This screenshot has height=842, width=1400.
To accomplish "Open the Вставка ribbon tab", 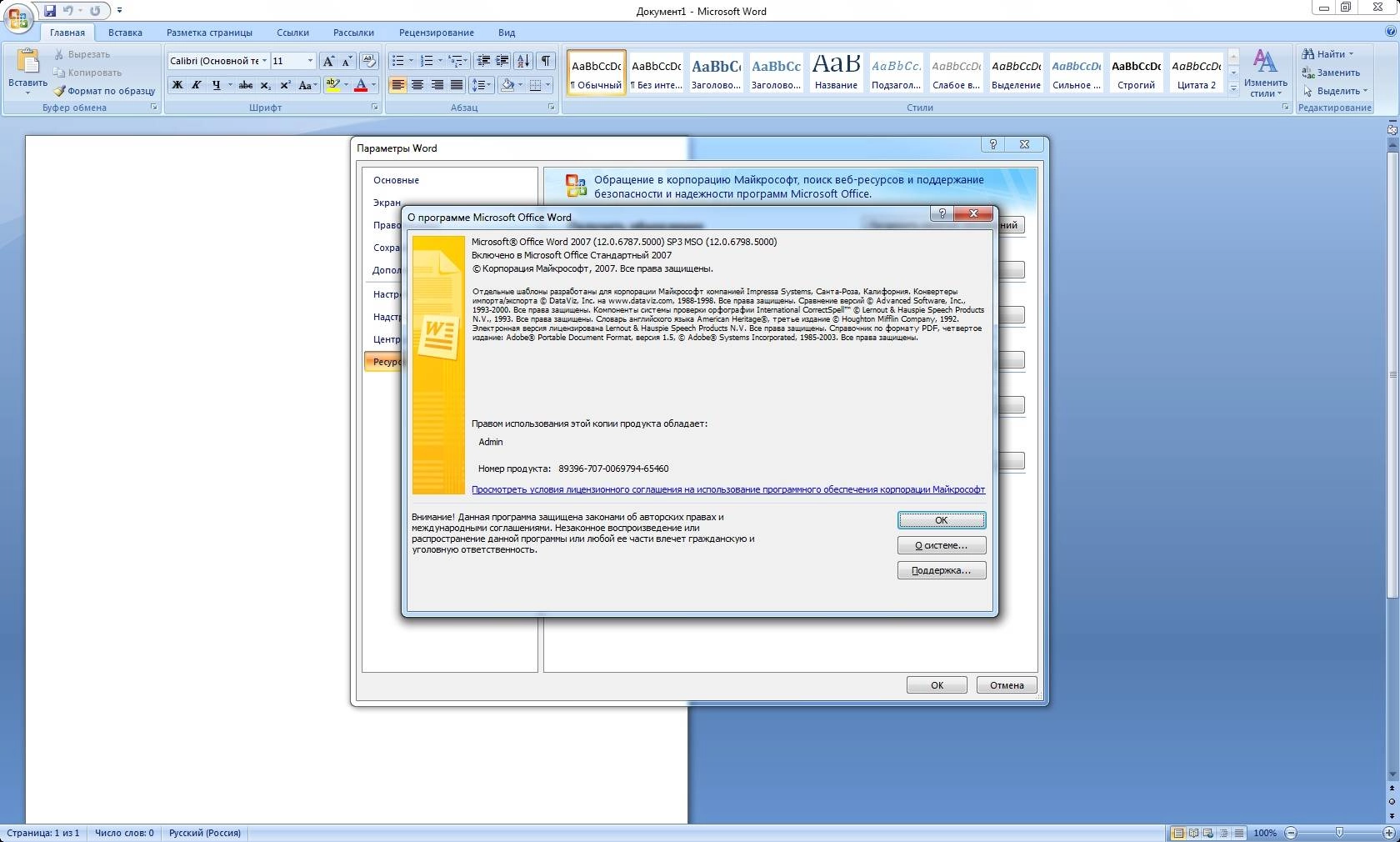I will (125, 33).
